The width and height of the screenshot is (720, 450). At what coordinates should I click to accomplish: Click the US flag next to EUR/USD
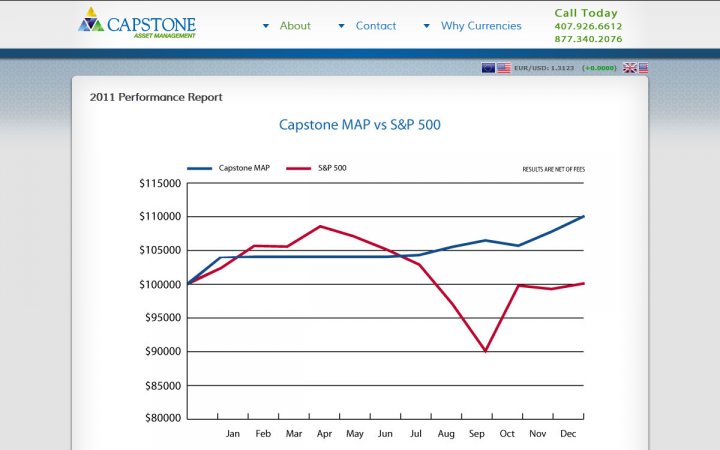[x=504, y=68]
